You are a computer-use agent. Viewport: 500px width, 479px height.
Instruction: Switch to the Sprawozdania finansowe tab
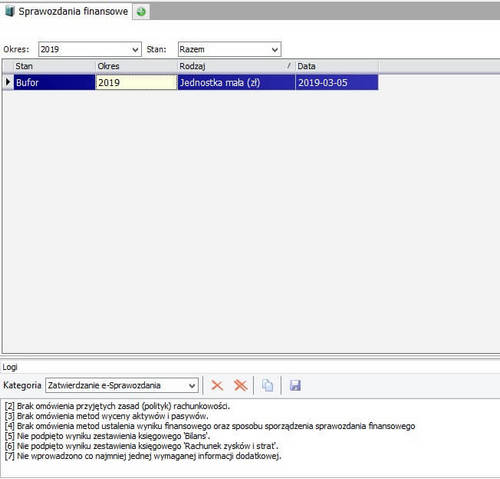point(67,11)
